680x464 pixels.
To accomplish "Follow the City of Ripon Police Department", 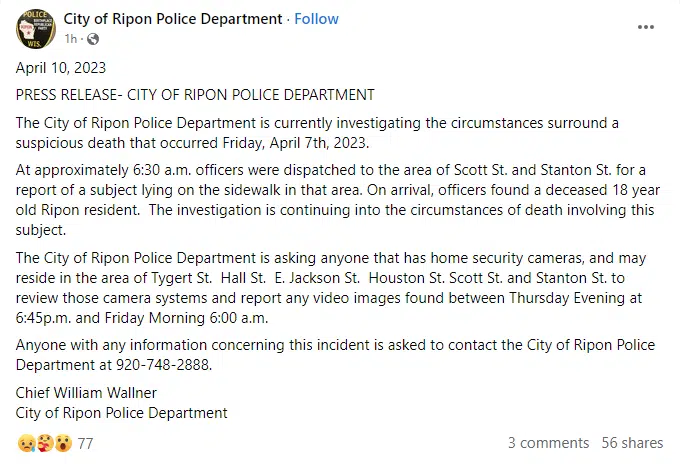I will pos(316,19).
